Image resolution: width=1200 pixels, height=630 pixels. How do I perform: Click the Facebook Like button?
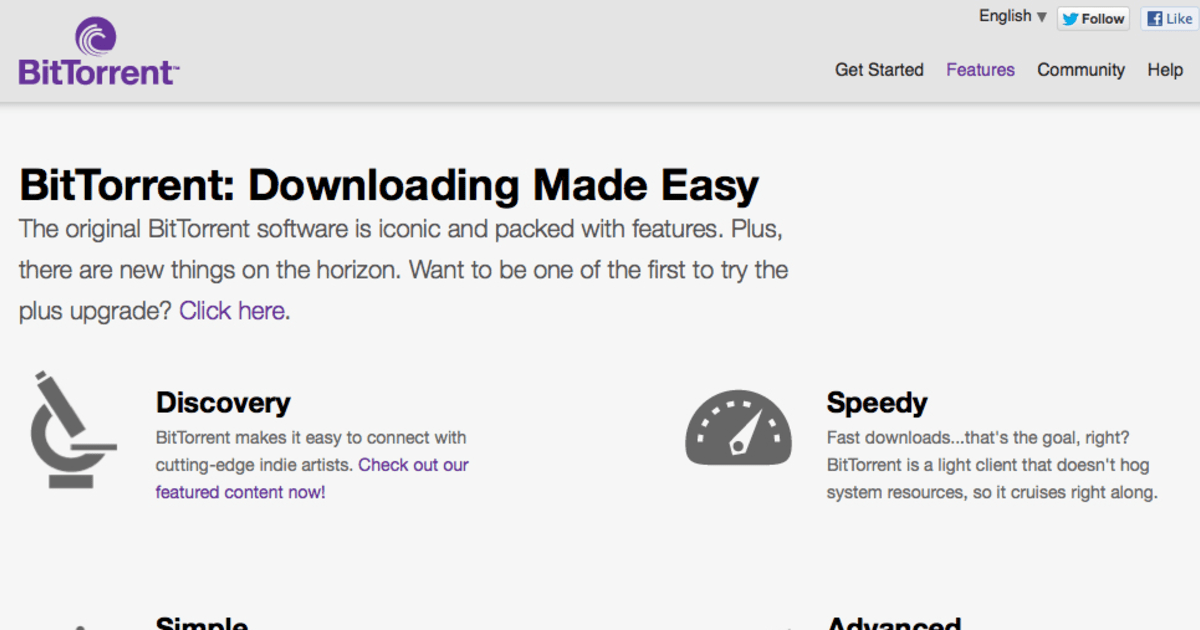(x=1170, y=18)
